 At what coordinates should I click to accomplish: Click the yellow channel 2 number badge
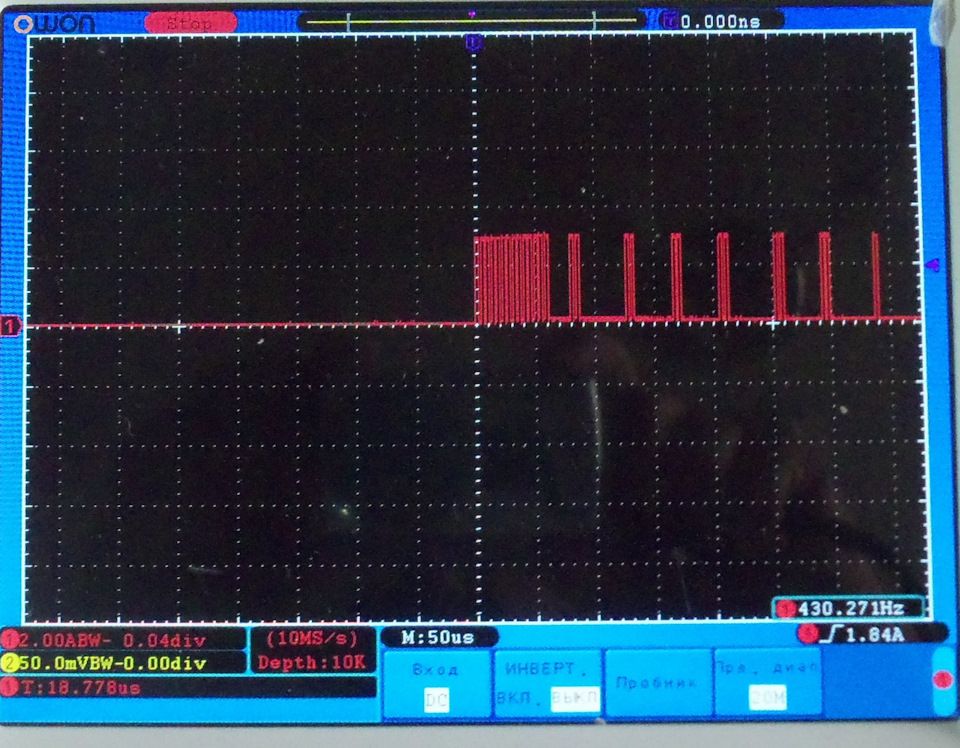click(x=10, y=662)
